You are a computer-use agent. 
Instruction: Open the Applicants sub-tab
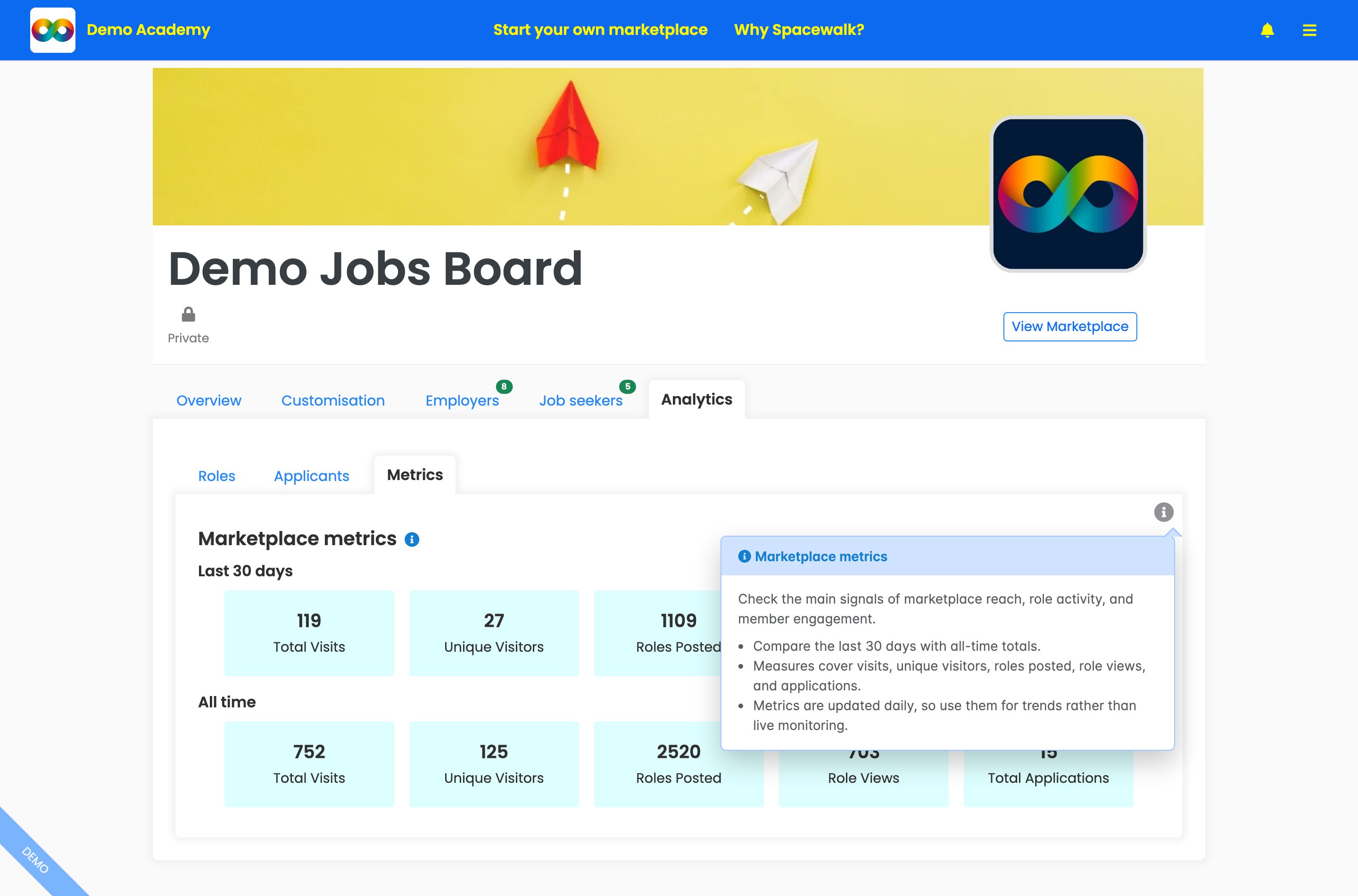[x=311, y=476]
